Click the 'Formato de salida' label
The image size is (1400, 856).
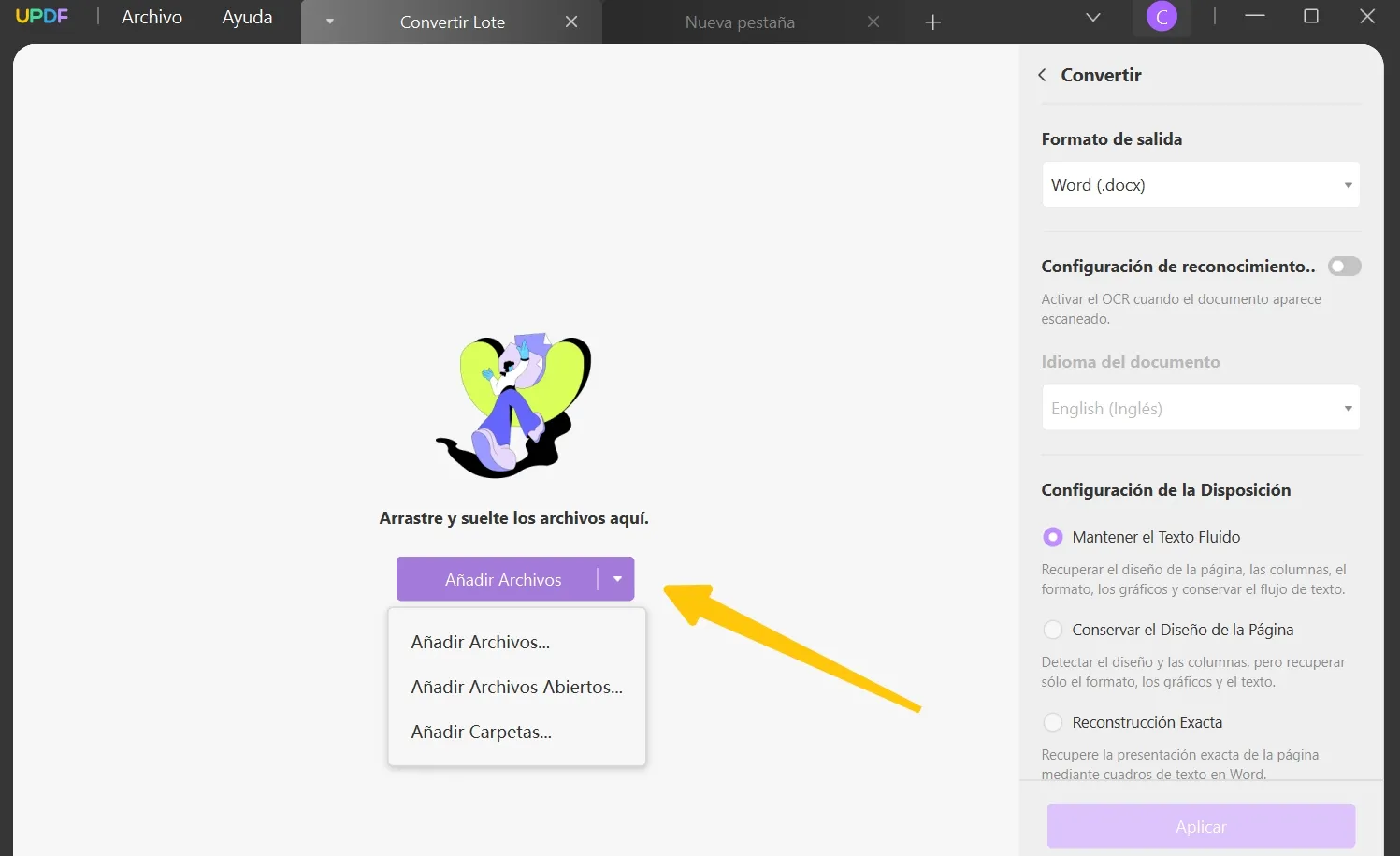pyautogui.click(x=1111, y=139)
